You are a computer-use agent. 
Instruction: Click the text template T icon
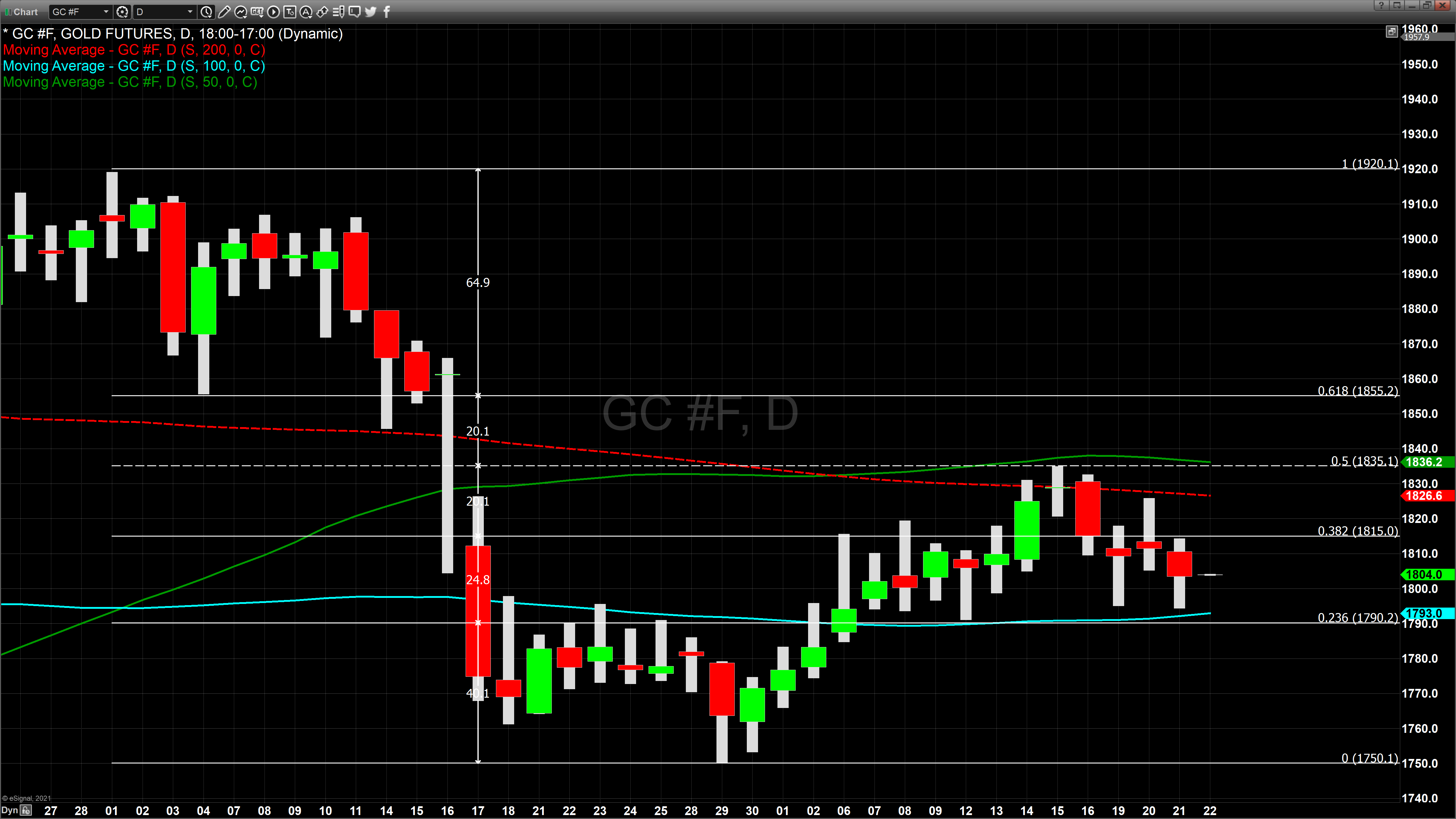tap(289, 11)
